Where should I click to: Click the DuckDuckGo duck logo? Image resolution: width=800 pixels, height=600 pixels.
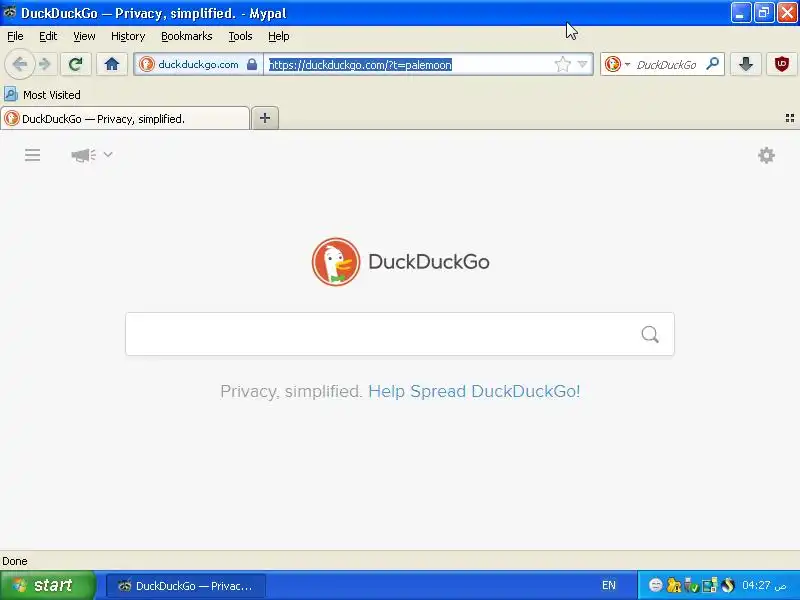coord(336,262)
